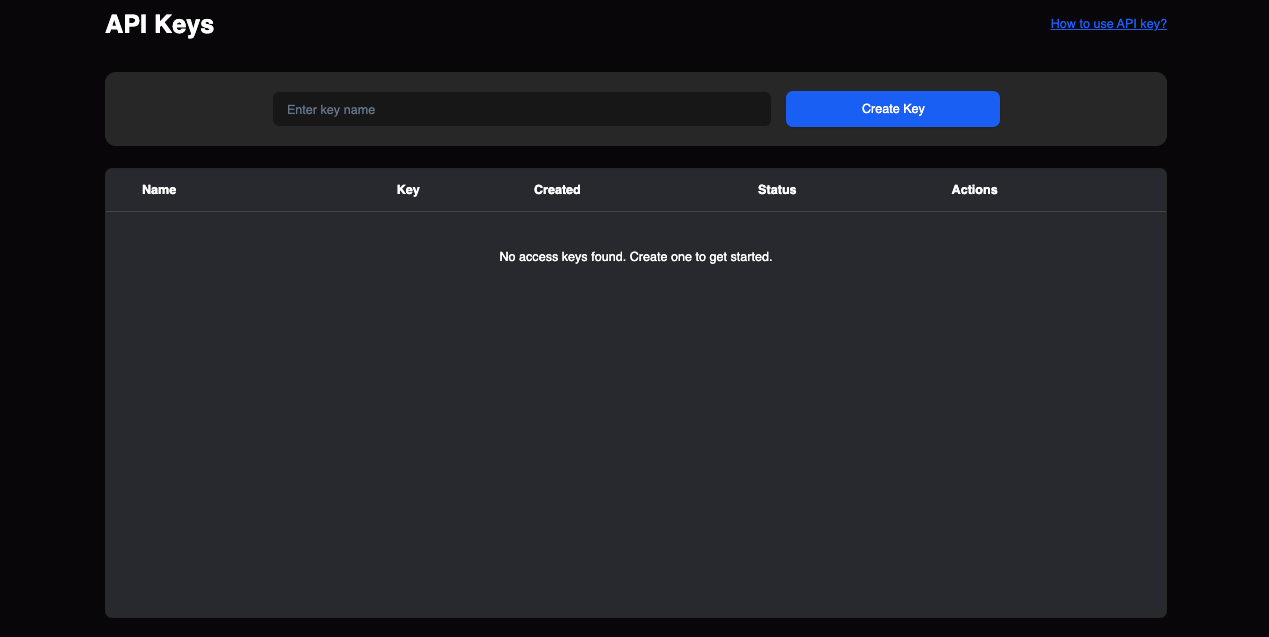Image resolution: width=1269 pixels, height=637 pixels.
Task: Select the Key column header
Action: (x=408, y=190)
